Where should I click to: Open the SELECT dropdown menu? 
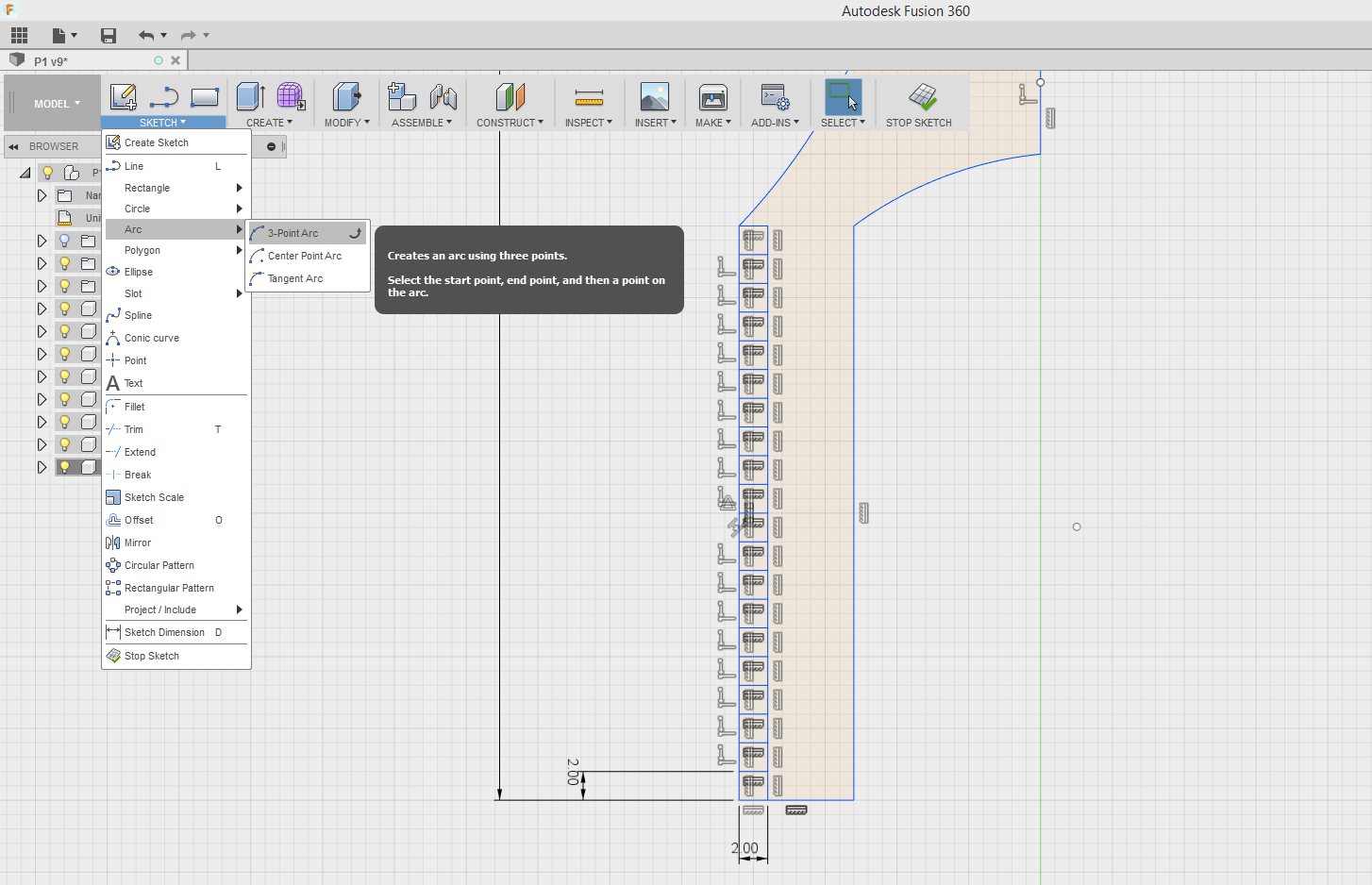click(x=843, y=123)
